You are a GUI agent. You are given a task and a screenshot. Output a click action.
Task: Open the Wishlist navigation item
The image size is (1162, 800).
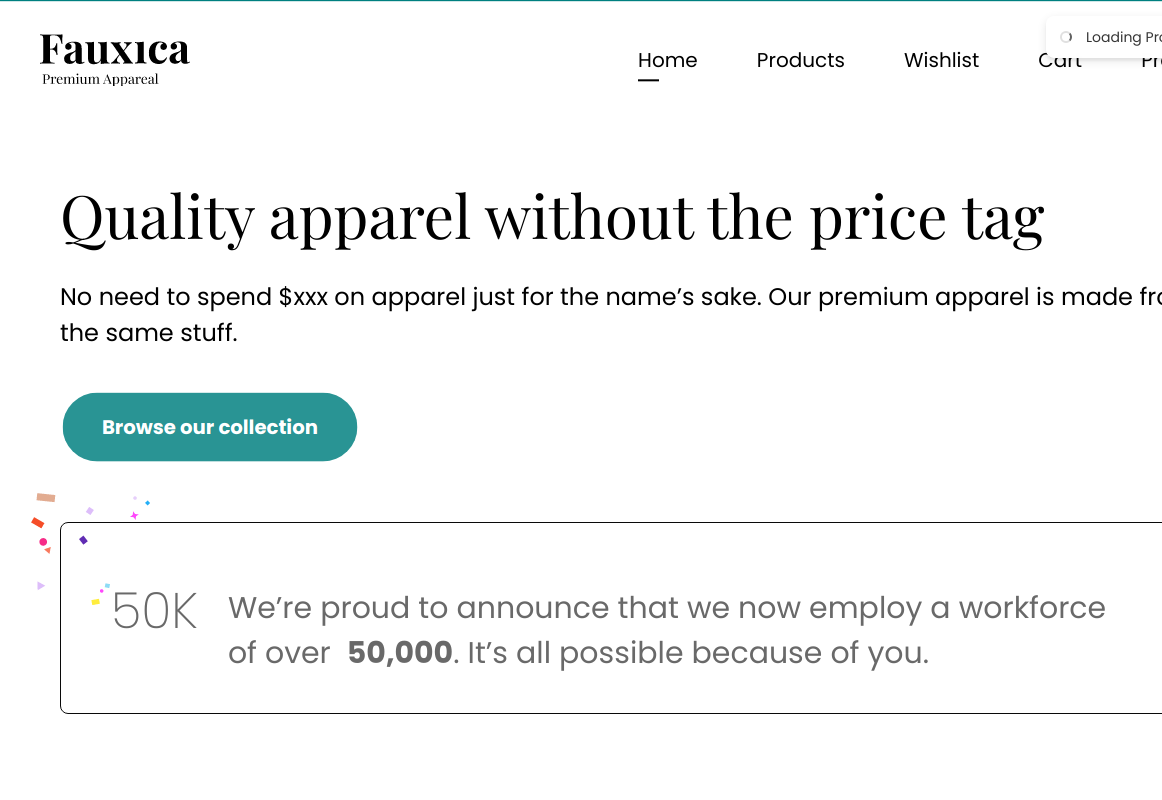(x=941, y=60)
